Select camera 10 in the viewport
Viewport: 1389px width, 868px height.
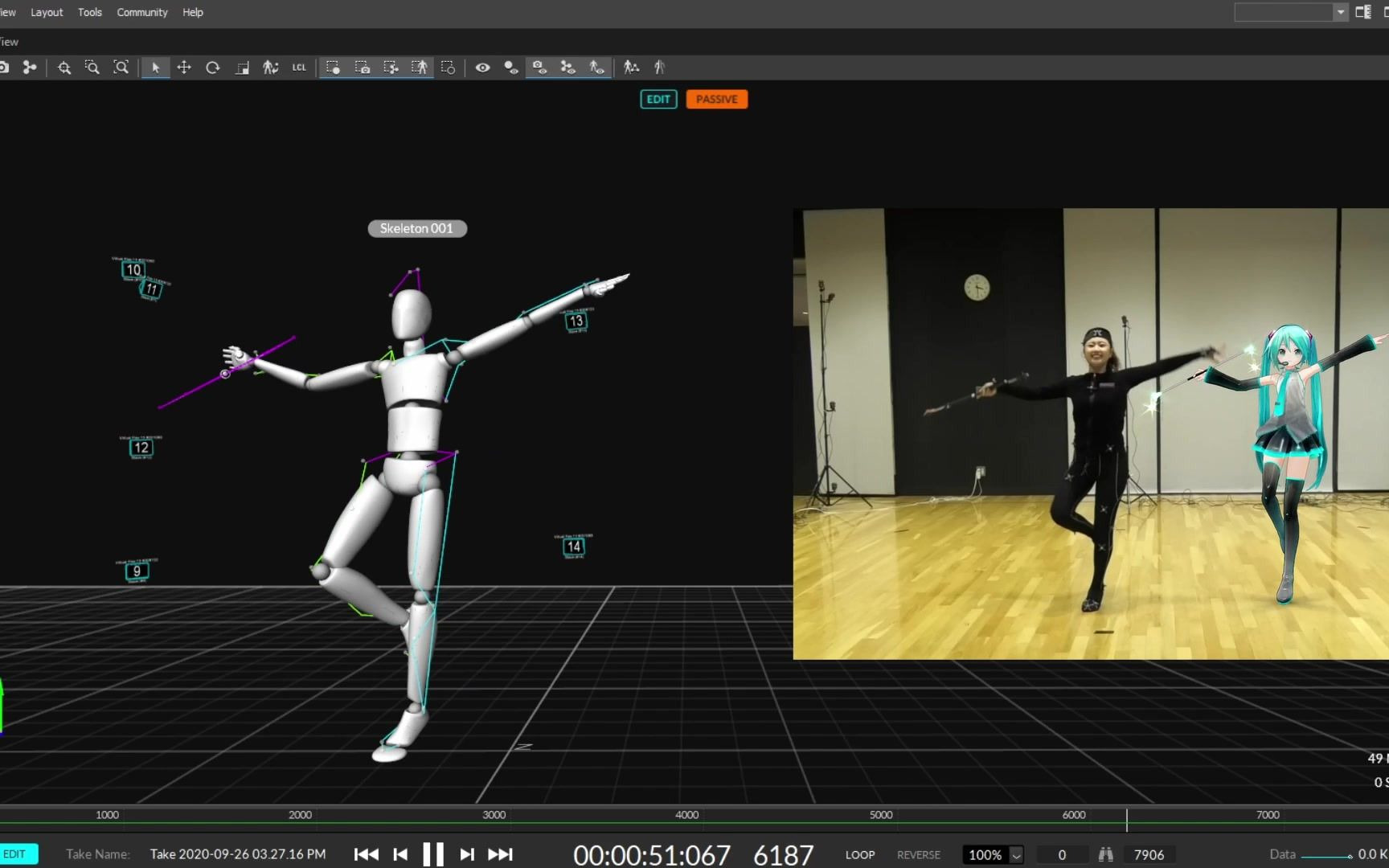[133, 269]
